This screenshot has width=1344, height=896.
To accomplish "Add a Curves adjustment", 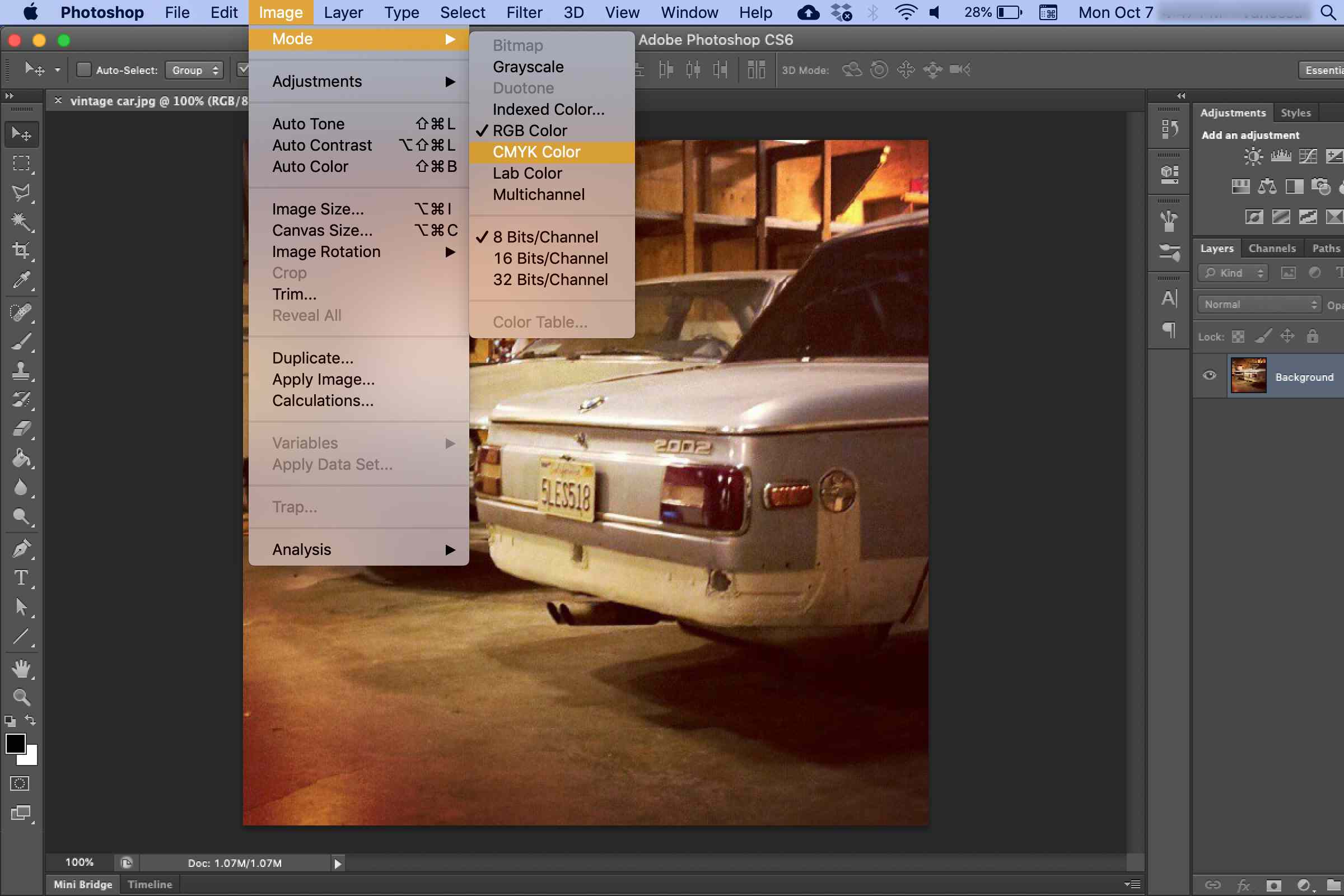I will coord(1308,156).
